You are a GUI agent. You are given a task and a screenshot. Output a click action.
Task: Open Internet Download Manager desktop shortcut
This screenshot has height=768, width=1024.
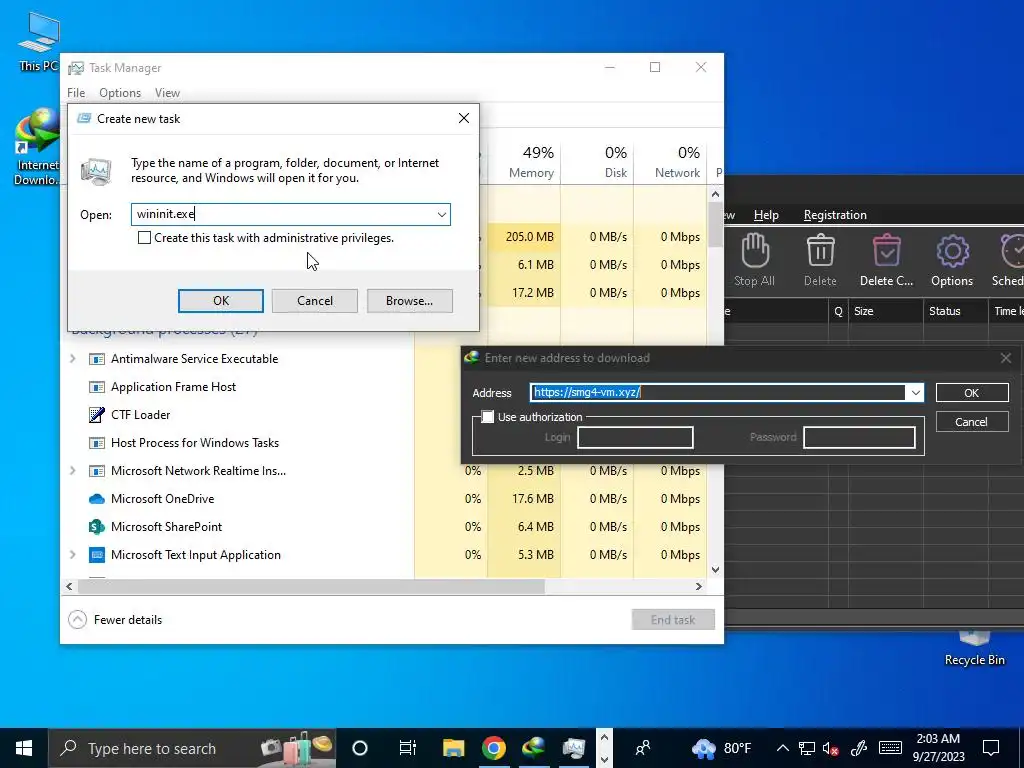tap(37, 147)
